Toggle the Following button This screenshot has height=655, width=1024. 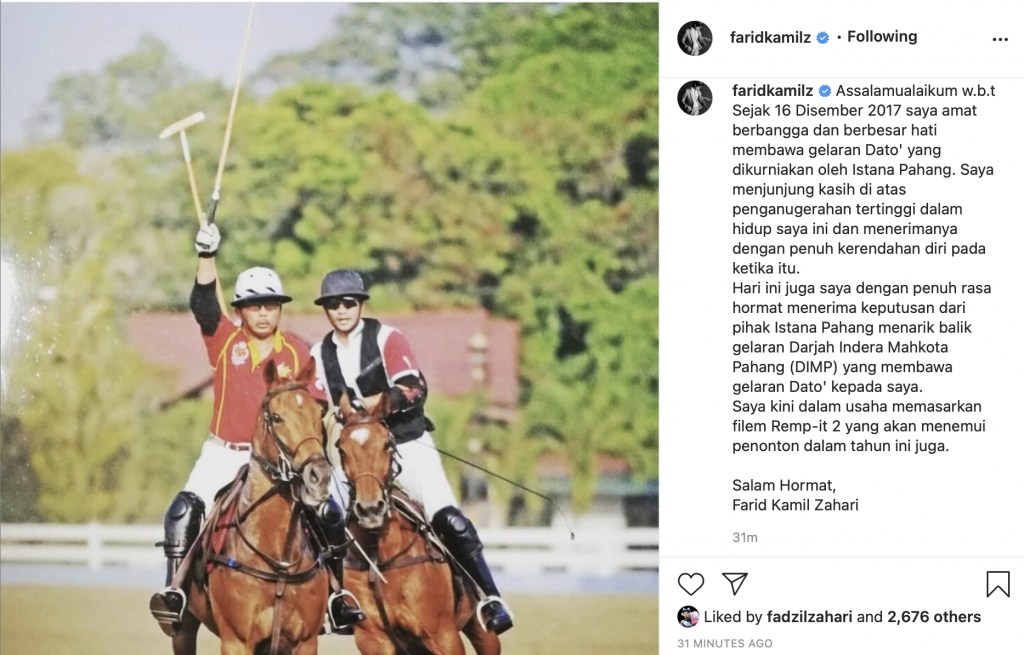coord(882,37)
